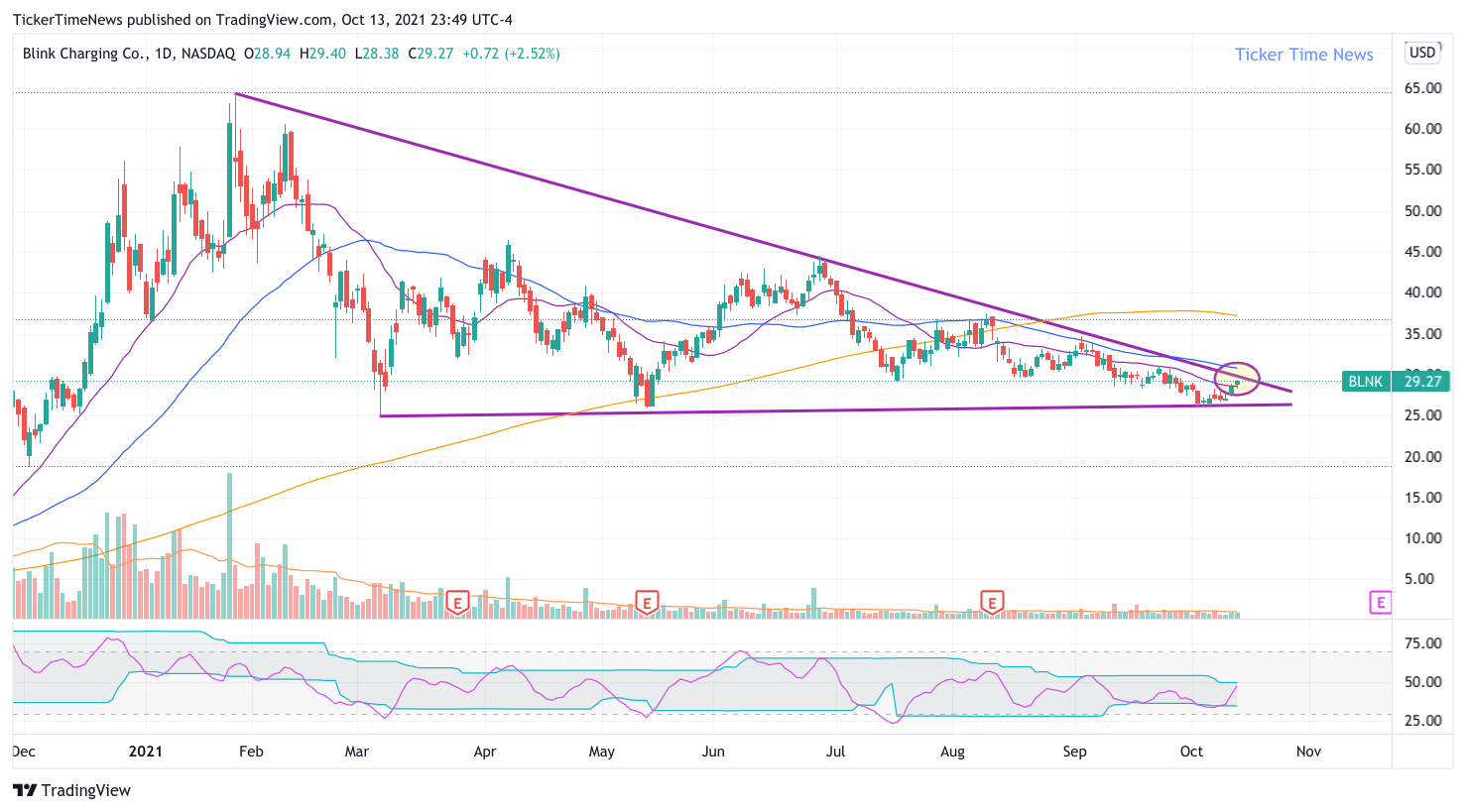
Task: Click the first earnings E marker near April
Action: [x=457, y=602]
